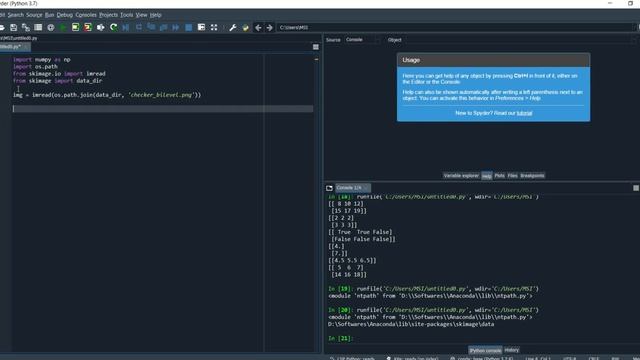This screenshot has width=640, height=360.
Task: Click the LSP Python ready status entry
Action: pos(352,358)
